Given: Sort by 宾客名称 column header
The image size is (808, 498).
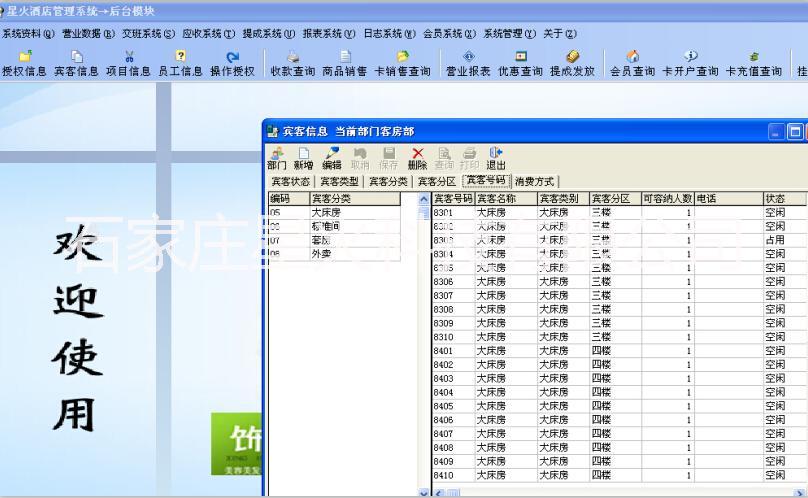Looking at the screenshot, I should [506, 198].
